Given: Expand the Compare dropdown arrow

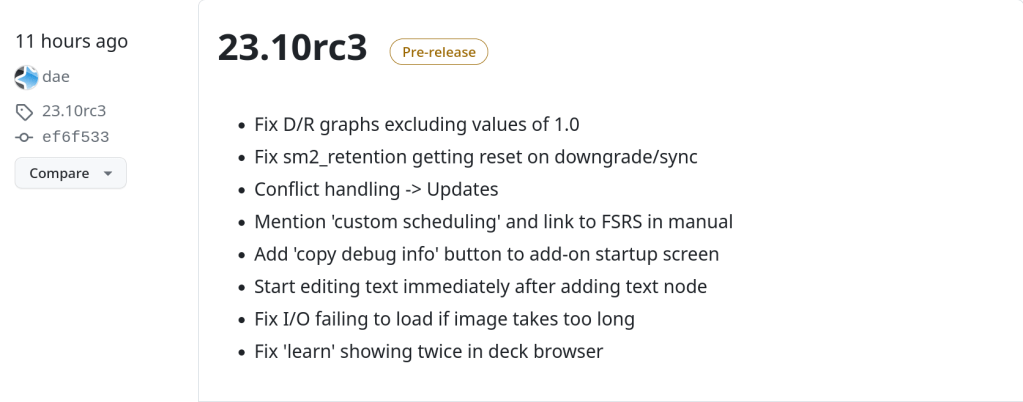Looking at the screenshot, I should click(x=108, y=173).
